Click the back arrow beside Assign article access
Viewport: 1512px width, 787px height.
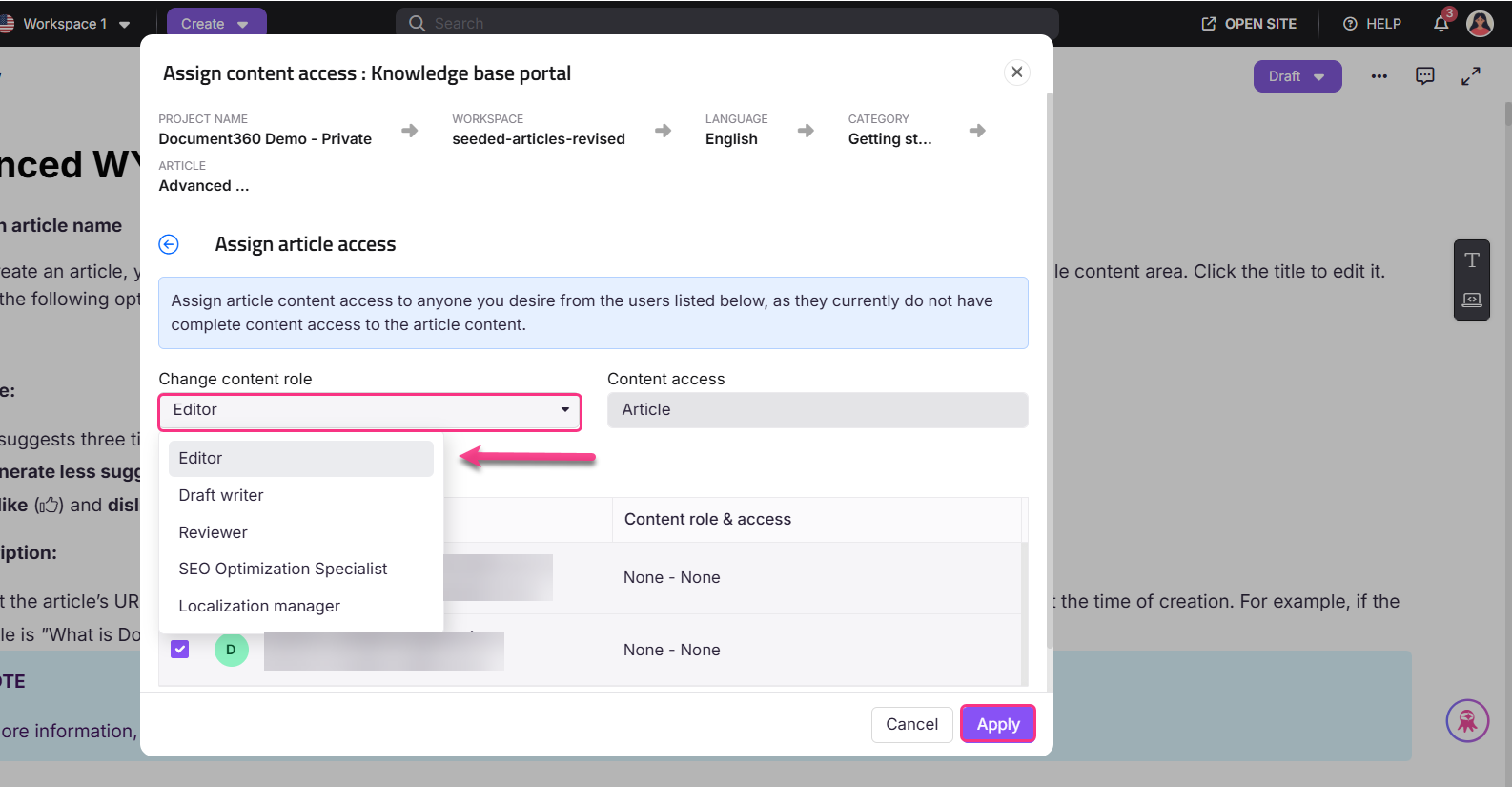169,244
